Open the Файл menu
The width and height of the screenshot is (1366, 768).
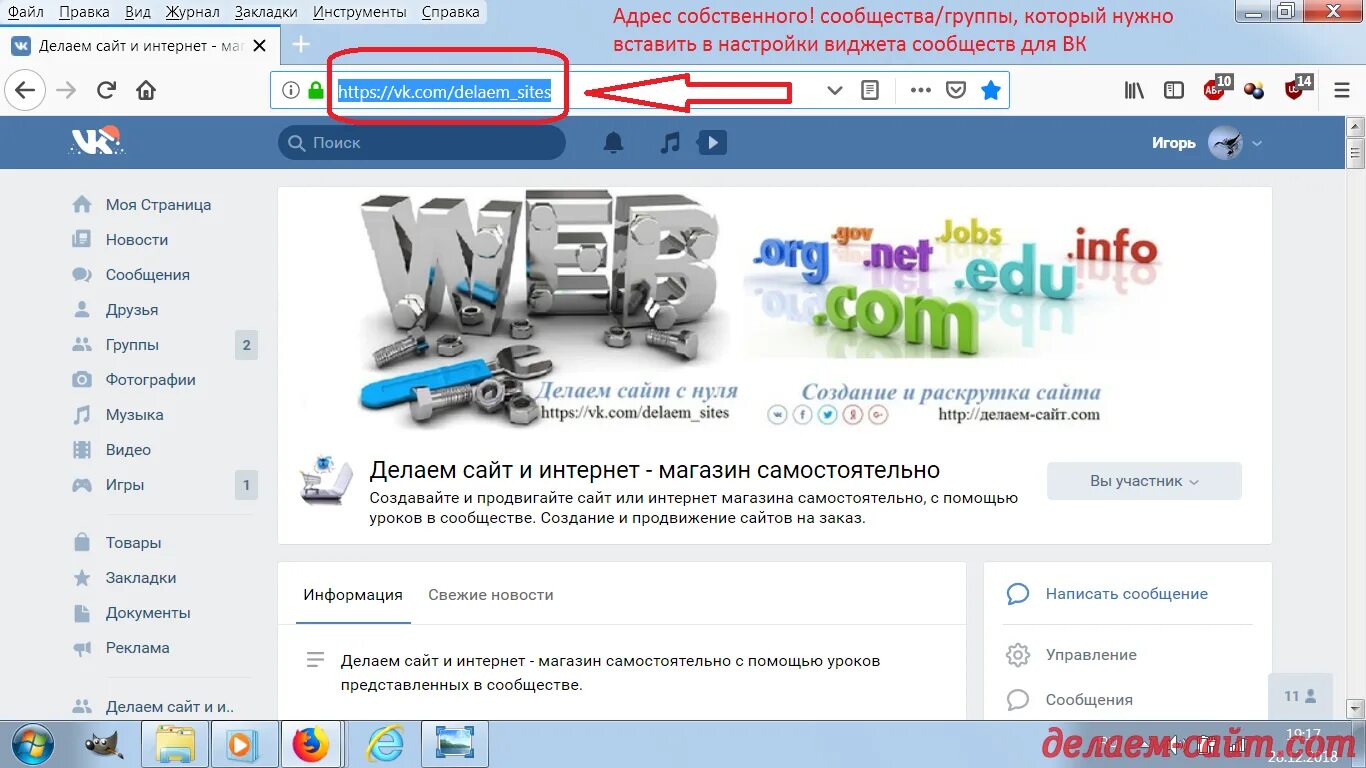point(26,12)
